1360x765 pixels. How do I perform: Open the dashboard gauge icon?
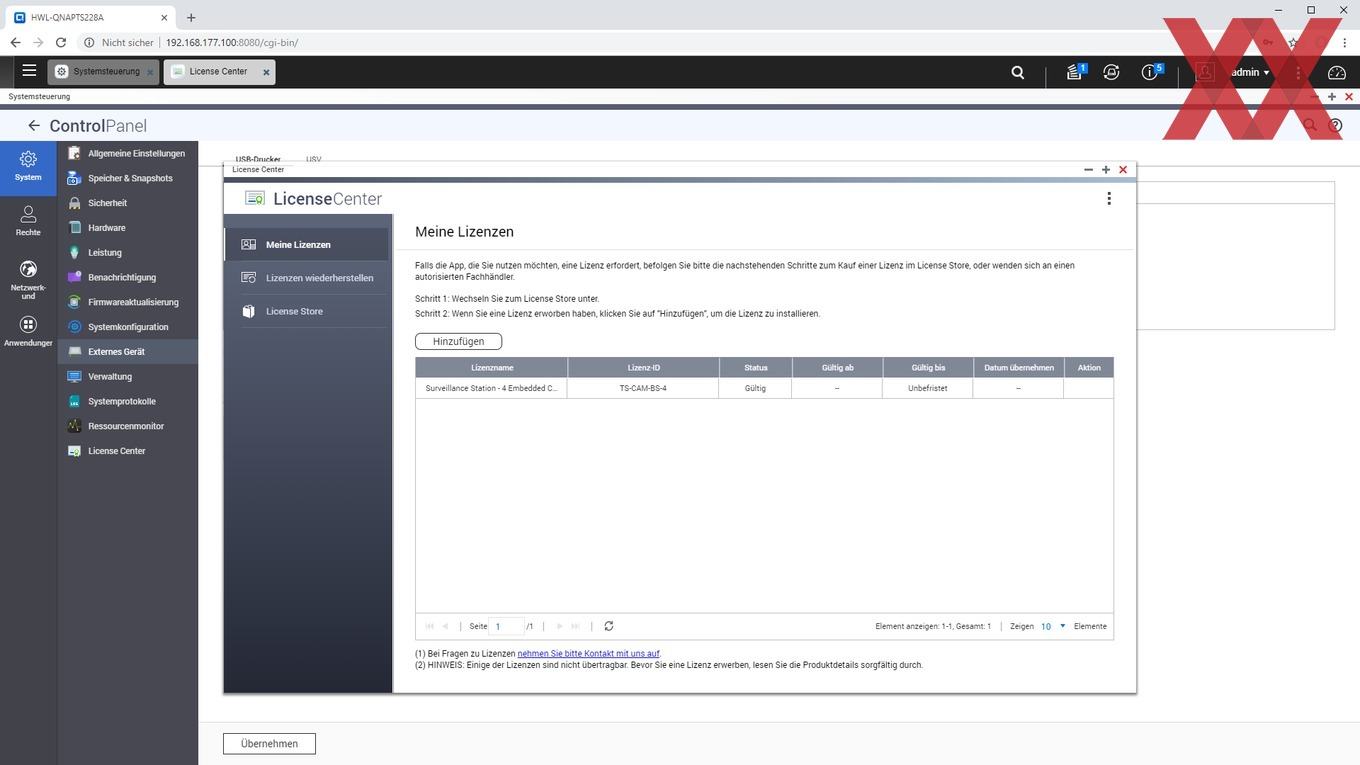(1337, 72)
